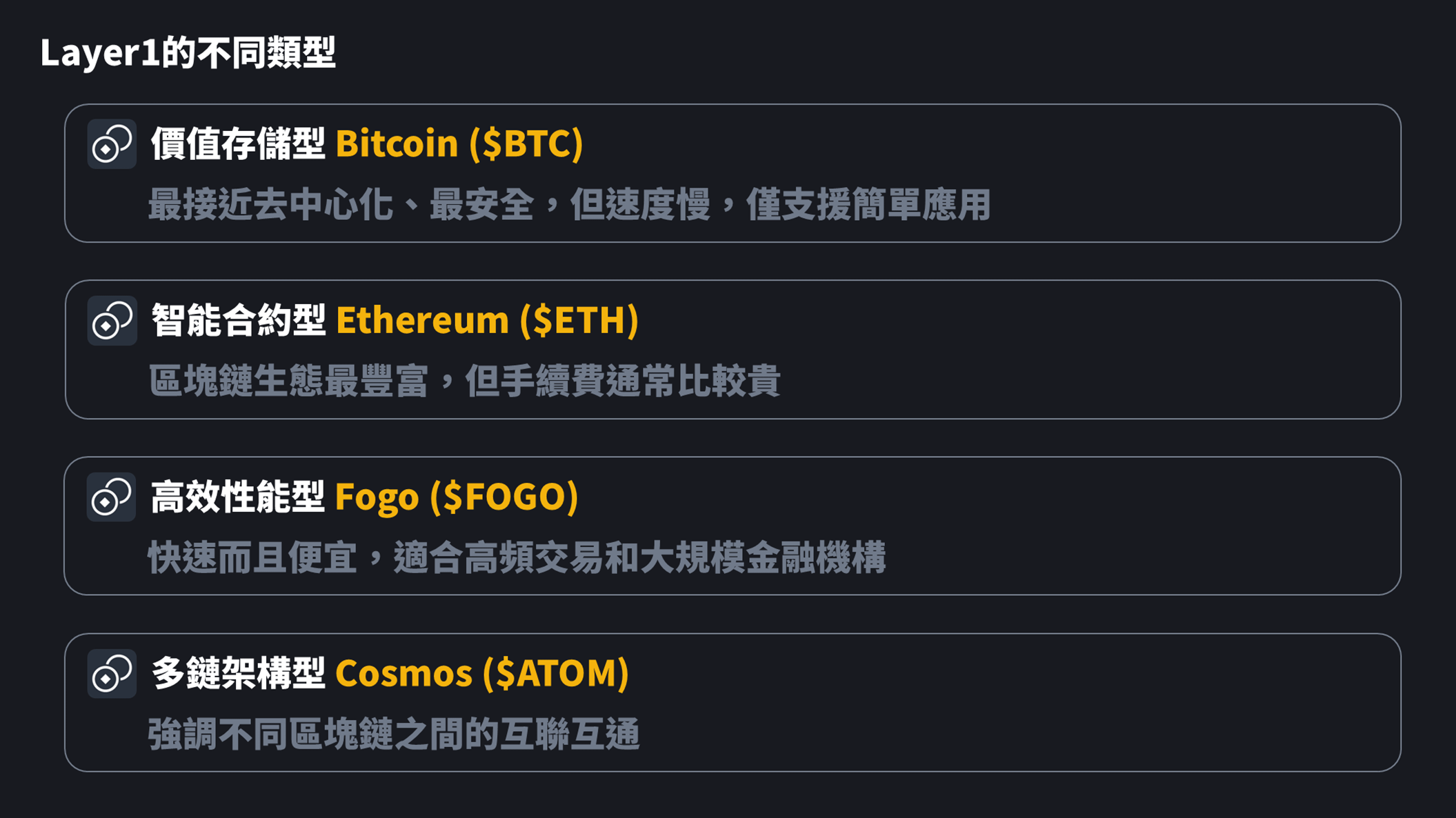The image size is (1456, 818).
Task: Click the description 快速而且便宜
Action: coord(253,558)
